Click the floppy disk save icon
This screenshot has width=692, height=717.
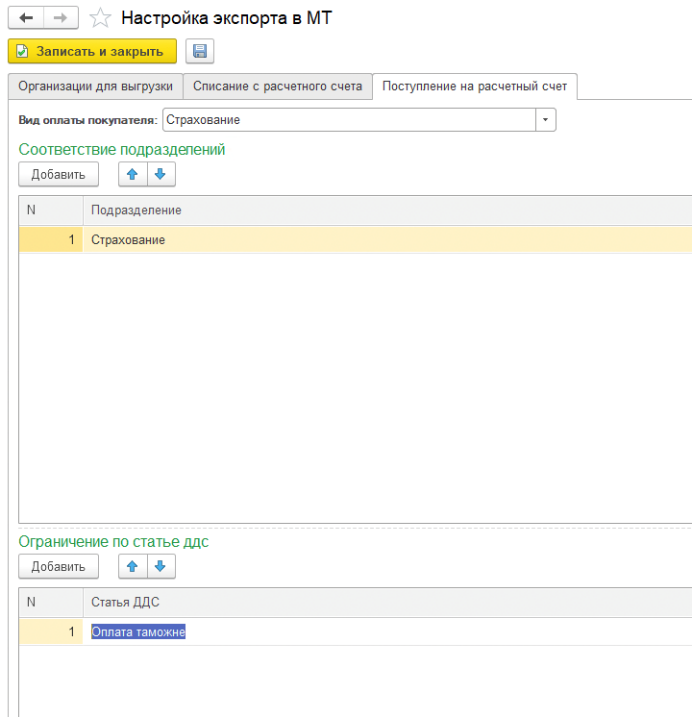[199, 51]
